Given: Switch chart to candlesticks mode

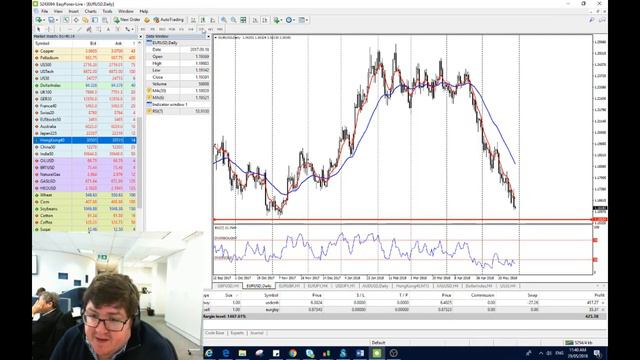Looking at the screenshot, I should [203, 20].
